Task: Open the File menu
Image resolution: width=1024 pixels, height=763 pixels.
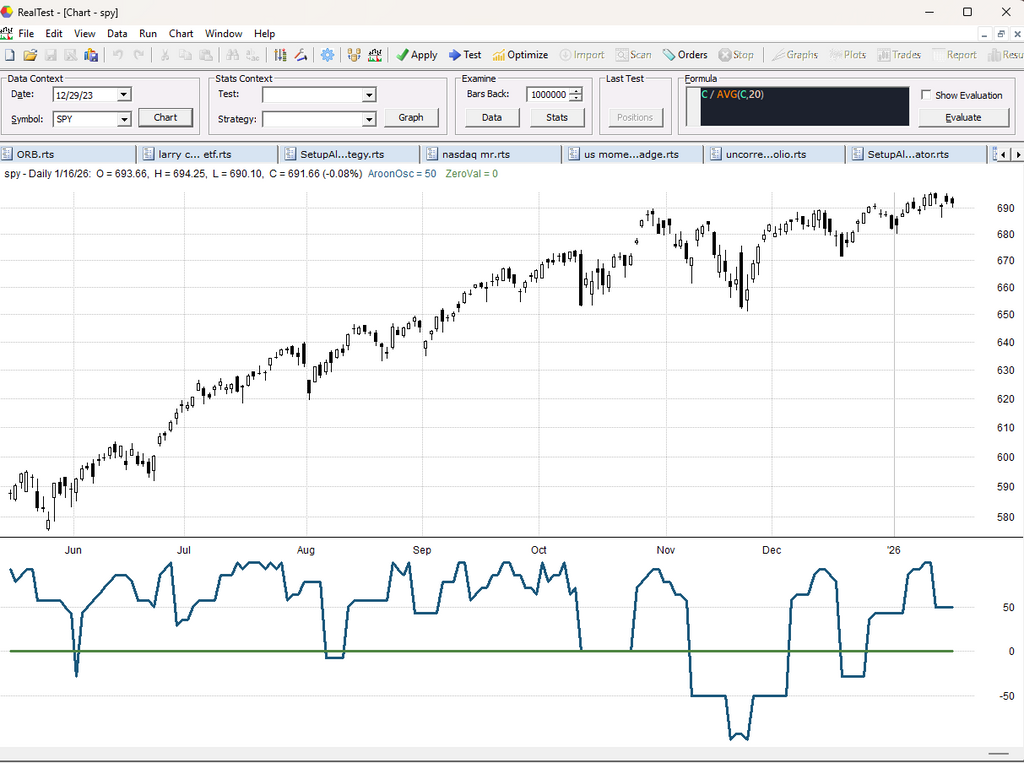Action: click(x=26, y=34)
